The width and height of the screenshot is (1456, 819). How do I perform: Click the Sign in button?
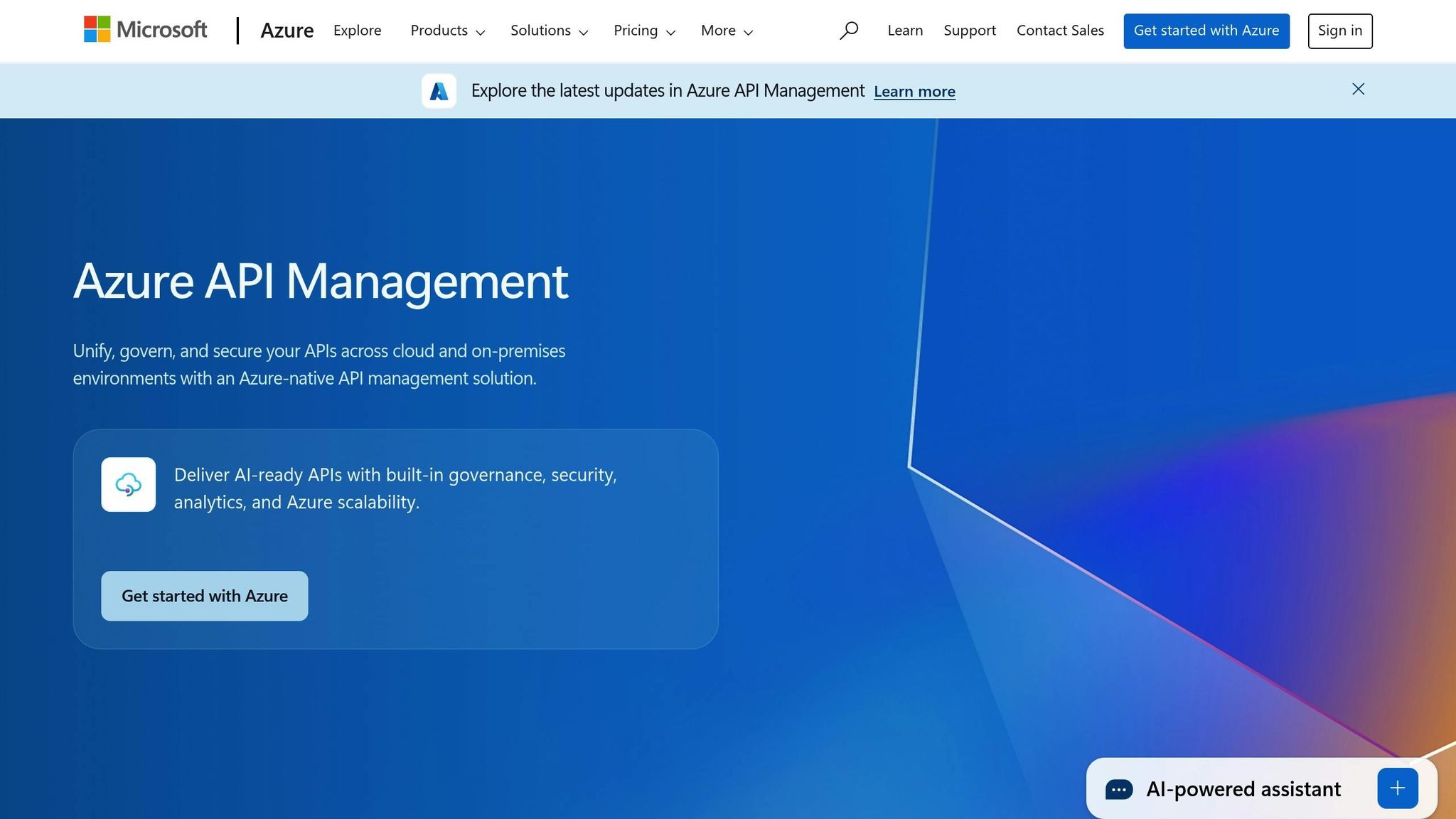1339,30
